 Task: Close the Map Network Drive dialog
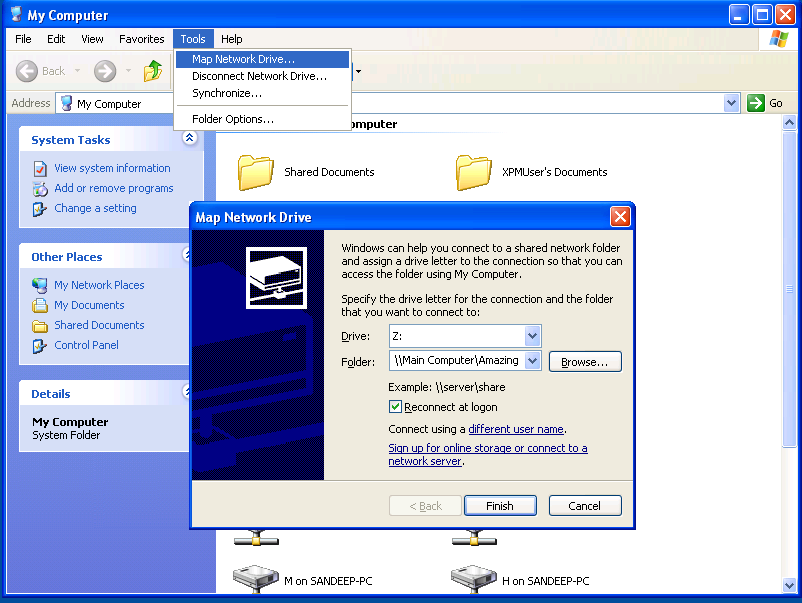coord(620,217)
